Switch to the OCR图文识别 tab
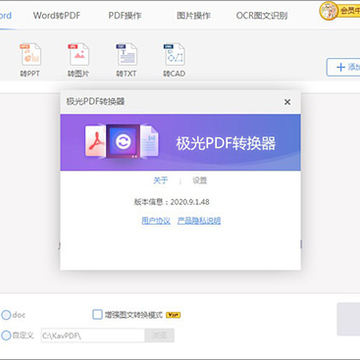The width and height of the screenshot is (360, 360). (x=262, y=15)
